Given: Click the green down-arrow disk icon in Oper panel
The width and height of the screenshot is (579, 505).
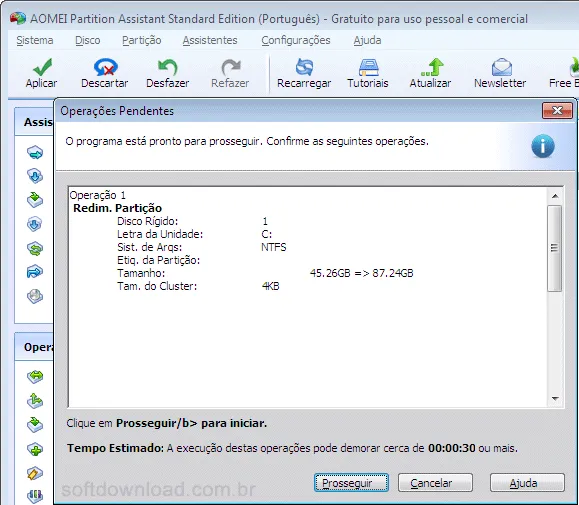Looking at the screenshot, I should (35, 425).
